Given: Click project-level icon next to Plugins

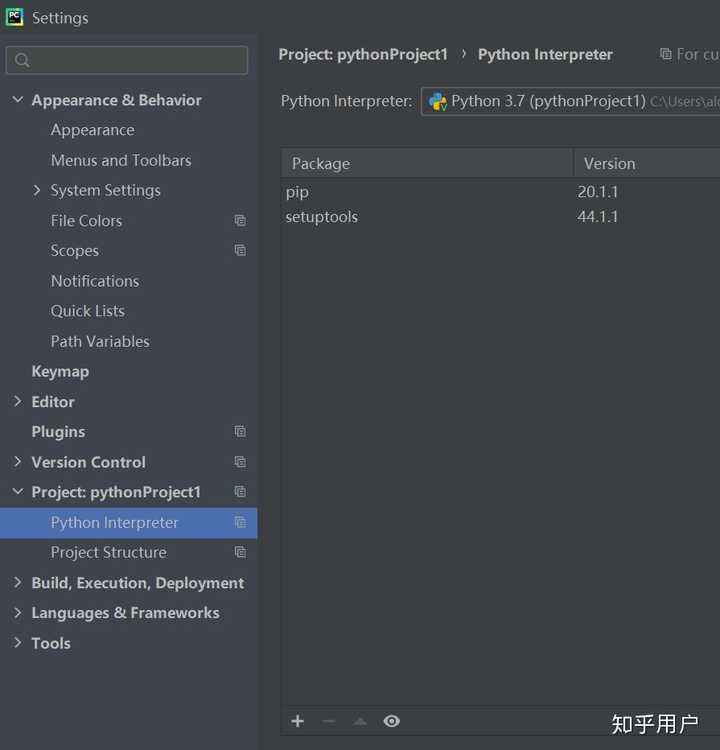Looking at the screenshot, I should coord(240,431).
